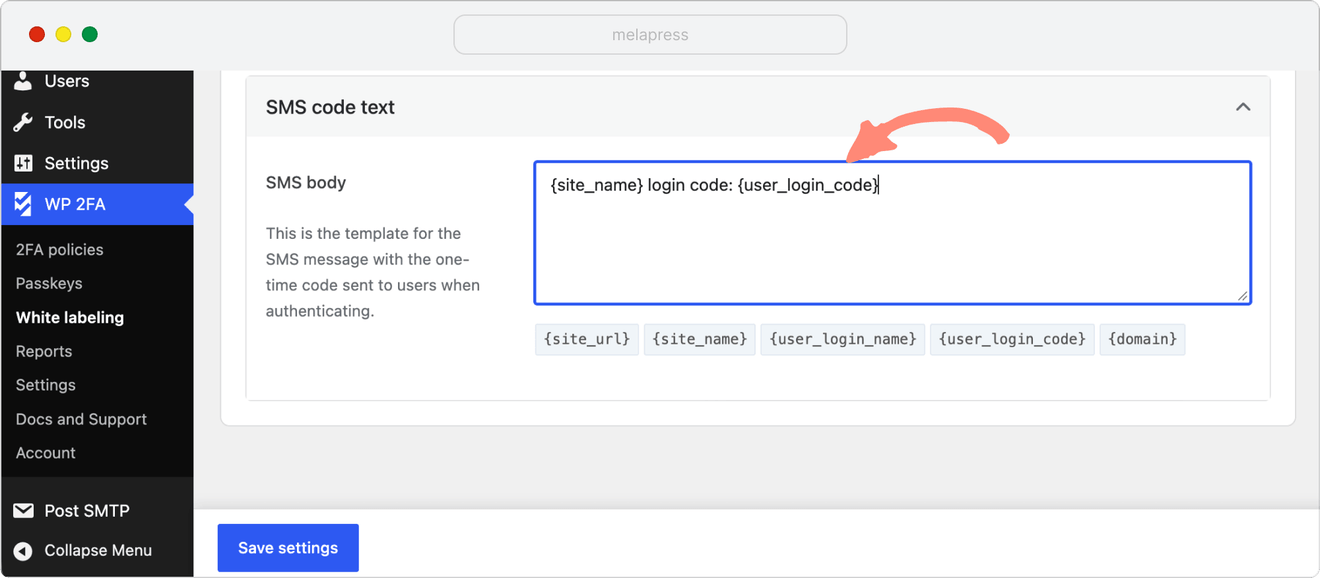
Task: Collapse the SMS code text section chevron
Action: click(1243, 107)
